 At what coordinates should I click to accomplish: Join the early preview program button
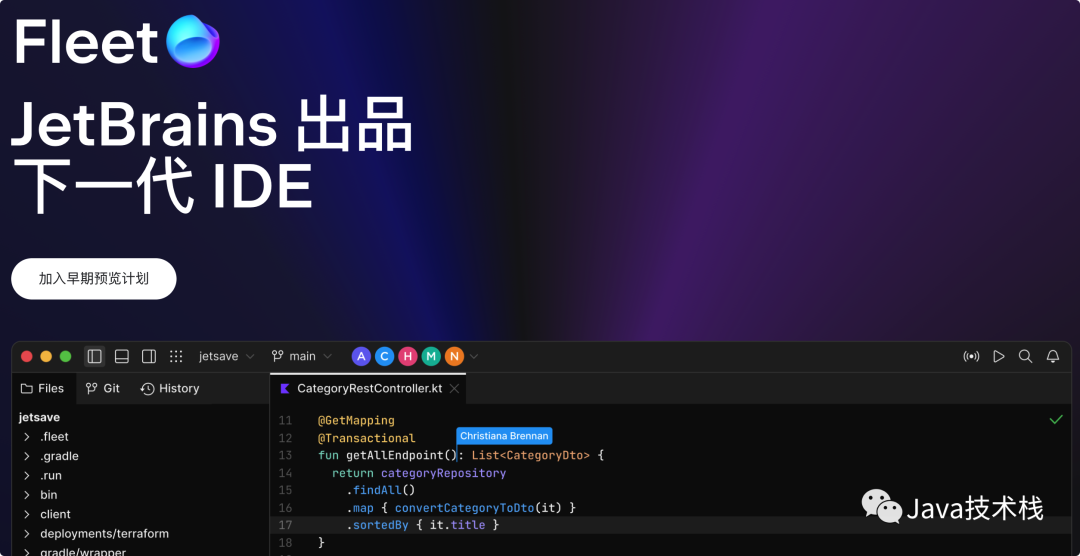pyautogui.click(x=94, y=279)
